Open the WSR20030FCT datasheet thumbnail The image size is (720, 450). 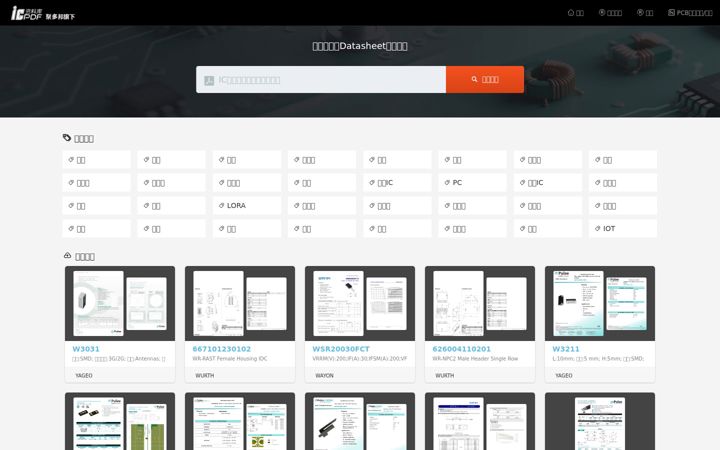point(360,304)
